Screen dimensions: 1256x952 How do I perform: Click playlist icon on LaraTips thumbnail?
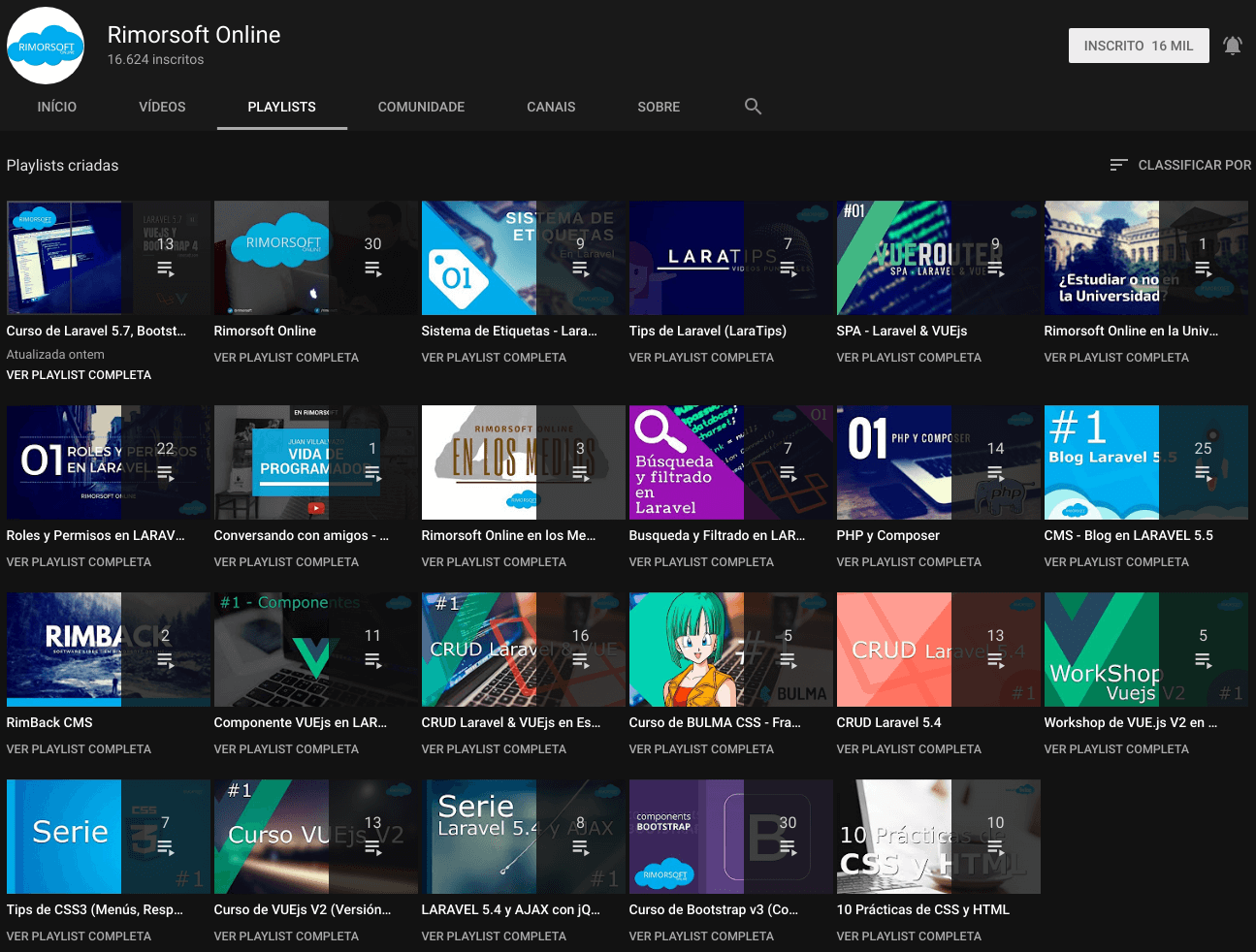[x=788, y=269]
